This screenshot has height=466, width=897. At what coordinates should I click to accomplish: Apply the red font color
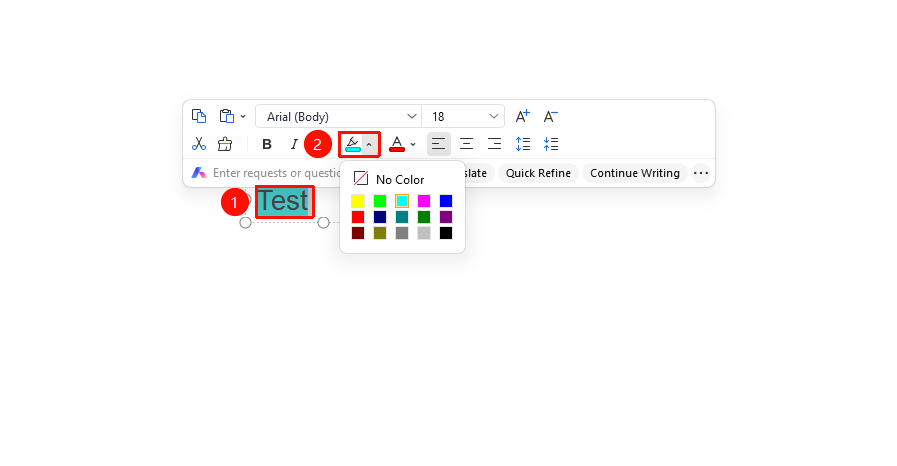click(396, 144)
